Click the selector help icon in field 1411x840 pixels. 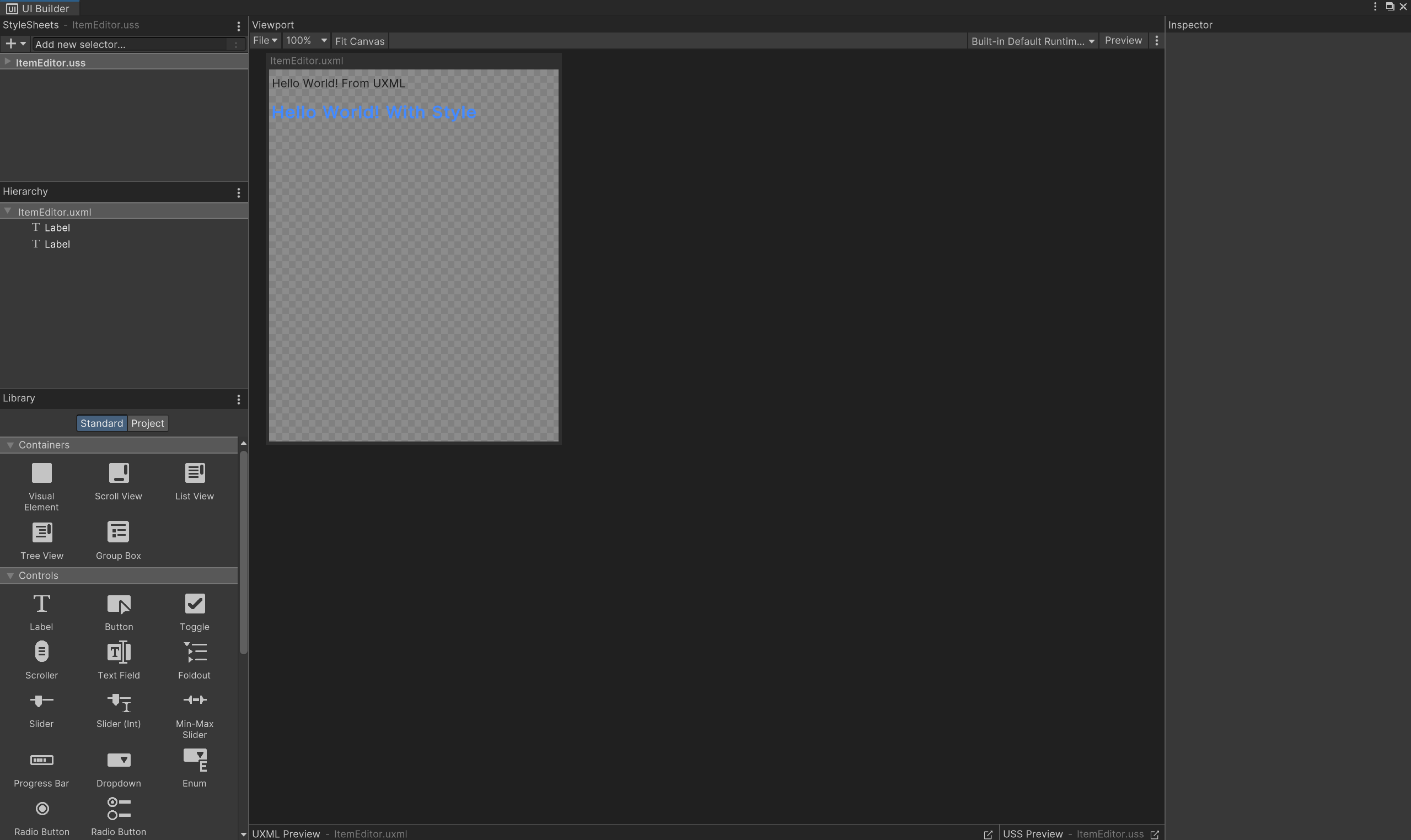236,44
